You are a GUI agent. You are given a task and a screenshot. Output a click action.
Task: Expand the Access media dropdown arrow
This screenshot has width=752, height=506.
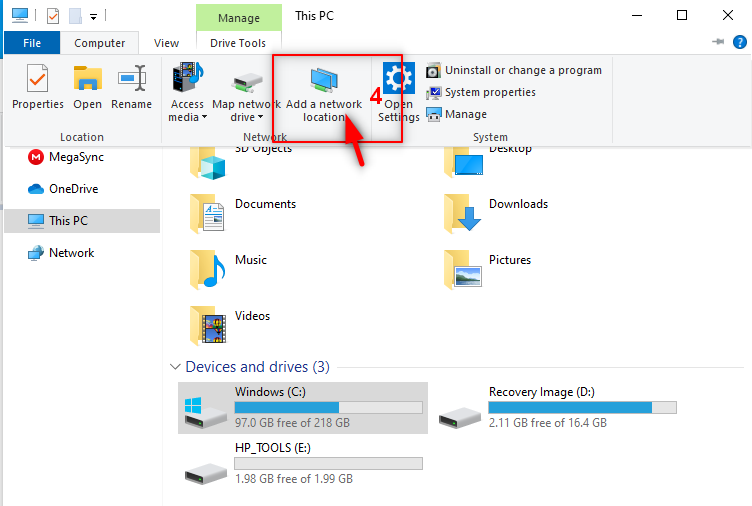point(204,117)
